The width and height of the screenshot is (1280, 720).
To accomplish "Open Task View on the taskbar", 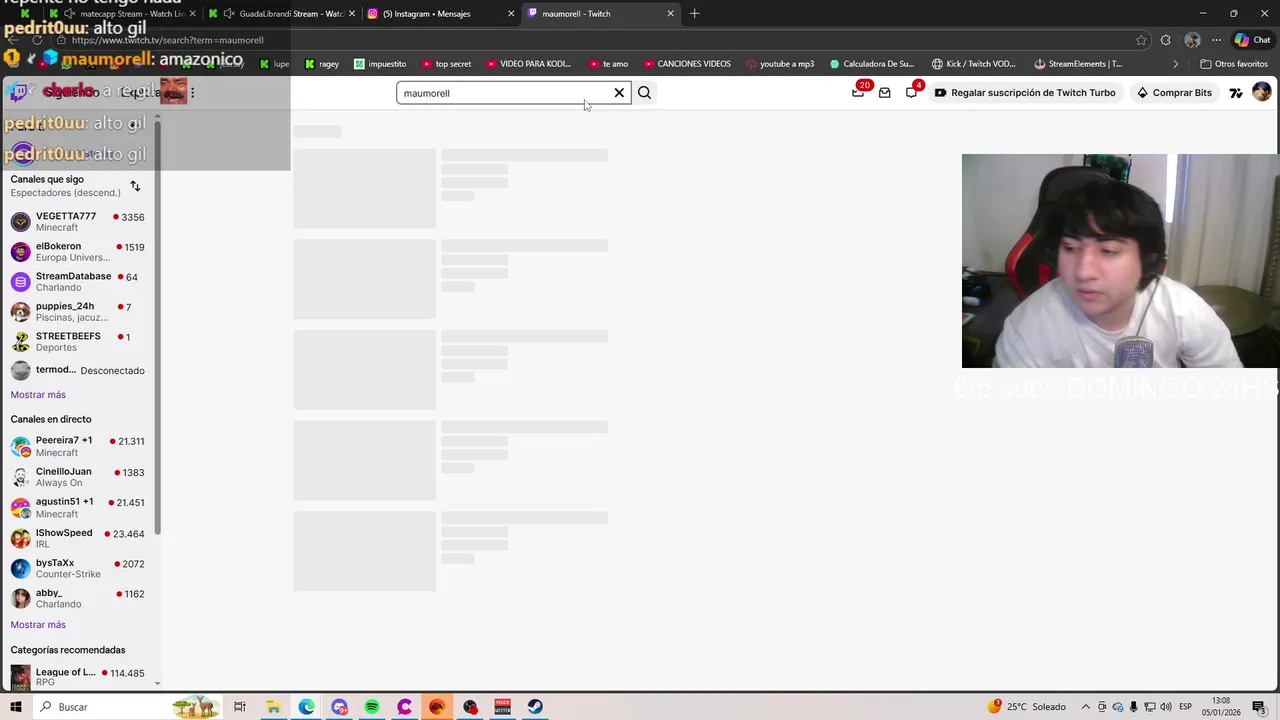I will click(x=240, y=707).
